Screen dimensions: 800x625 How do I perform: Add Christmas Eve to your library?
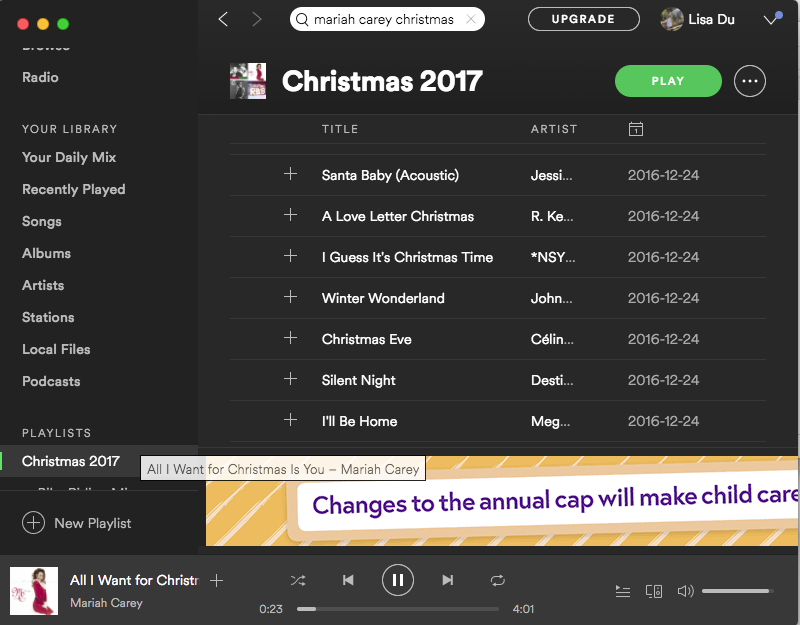(290, 338)
